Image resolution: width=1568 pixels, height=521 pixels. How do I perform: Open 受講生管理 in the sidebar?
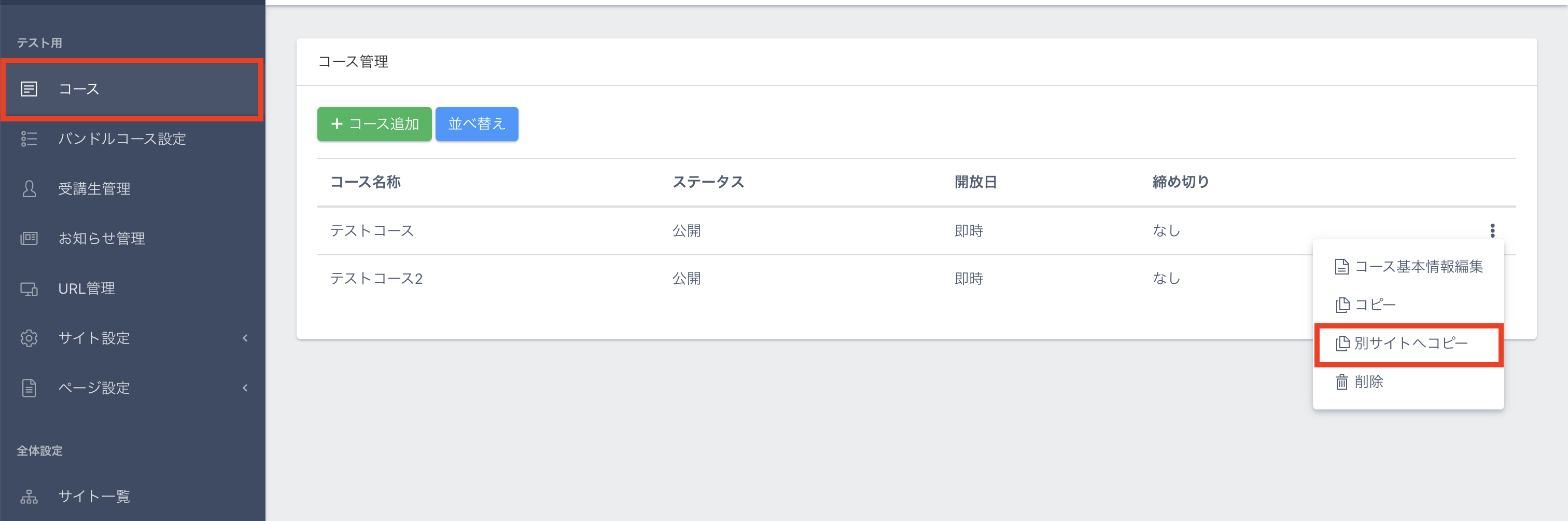click(94, 189)
